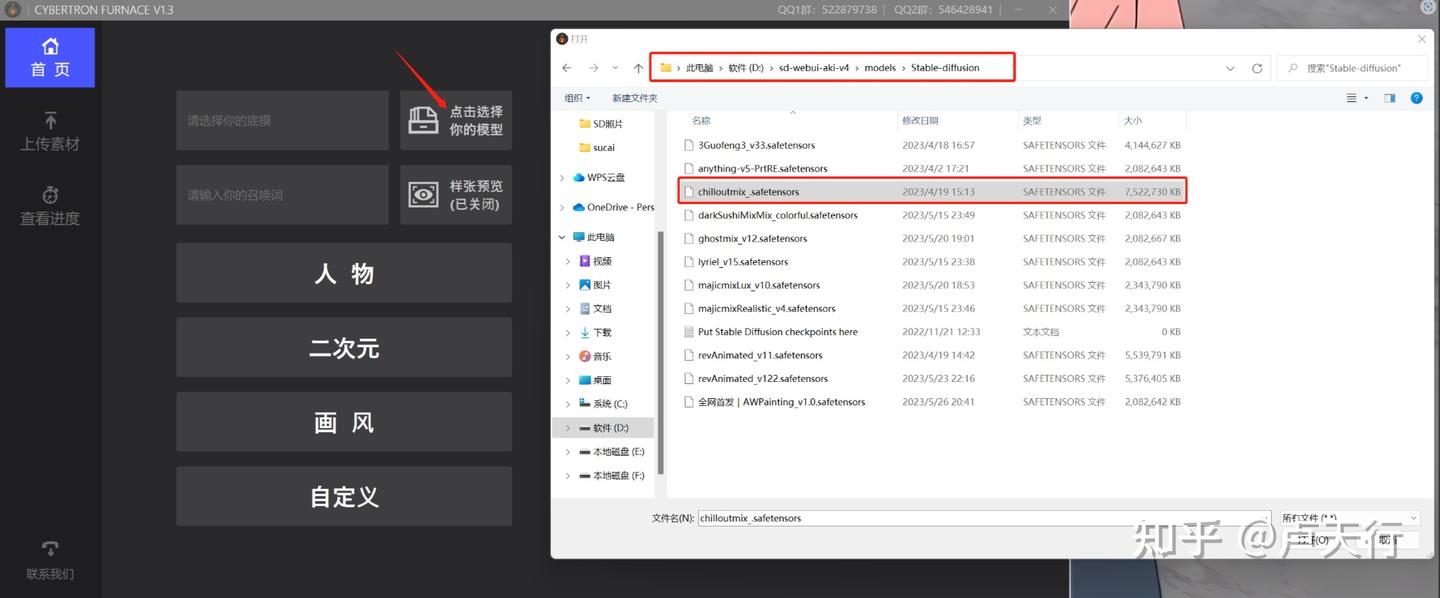Click the Cybertron Furnace app logo icon

click(x=15, y=9)
